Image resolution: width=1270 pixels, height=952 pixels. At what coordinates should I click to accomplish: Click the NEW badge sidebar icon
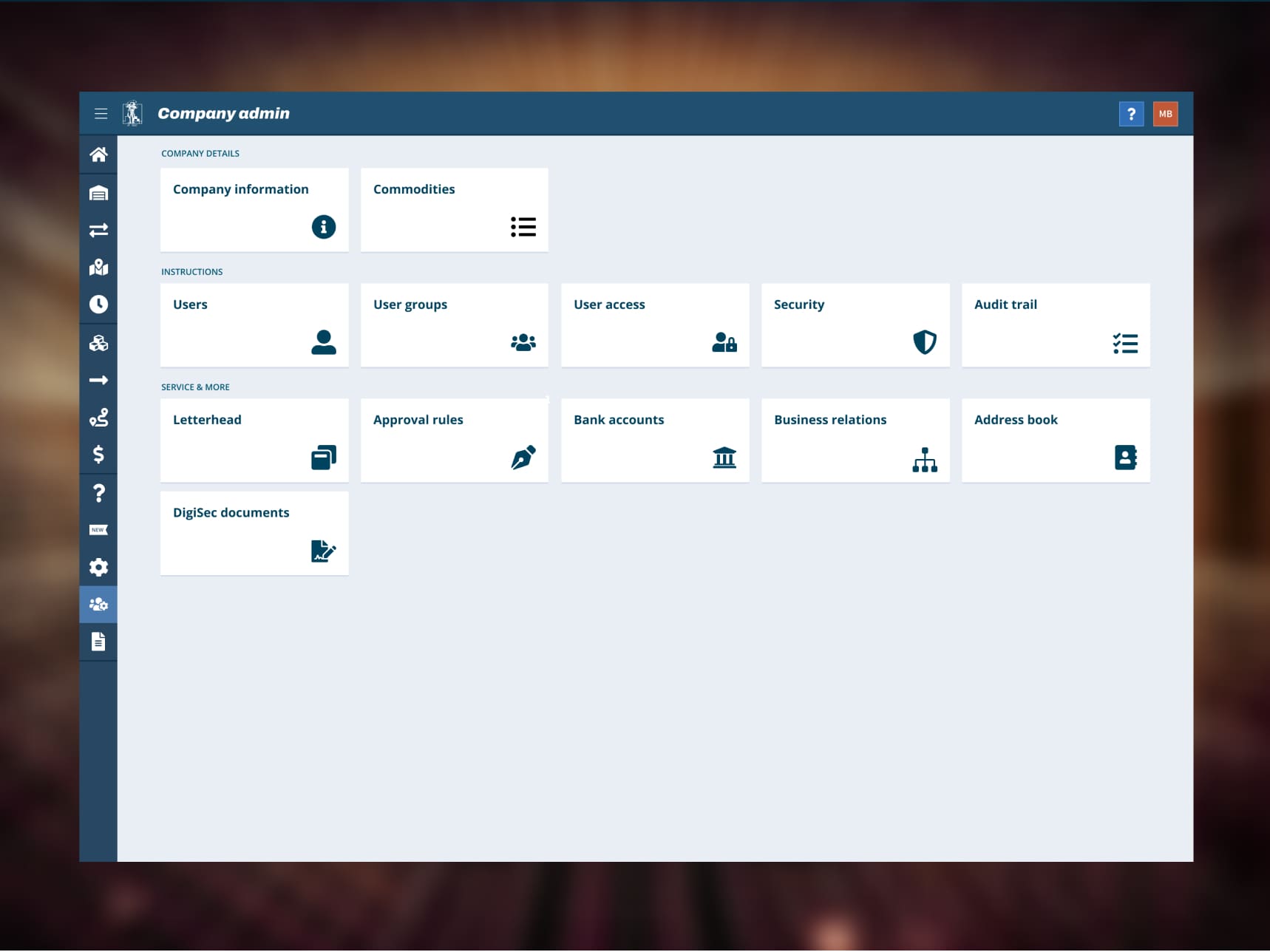point(98,530)
